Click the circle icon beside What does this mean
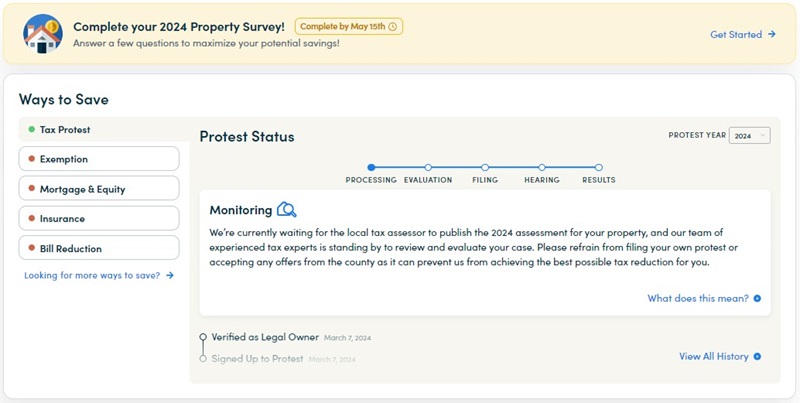 (757, 298)
